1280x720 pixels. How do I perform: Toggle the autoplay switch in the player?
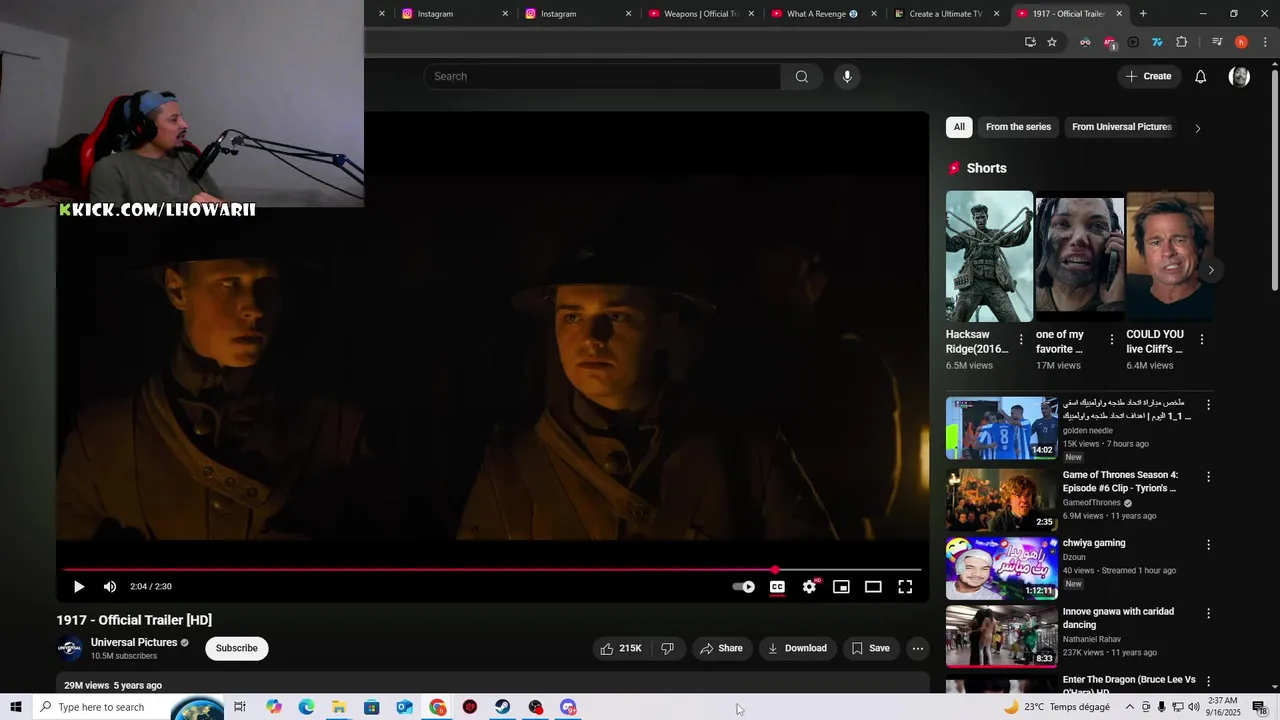tap(744, 587)
